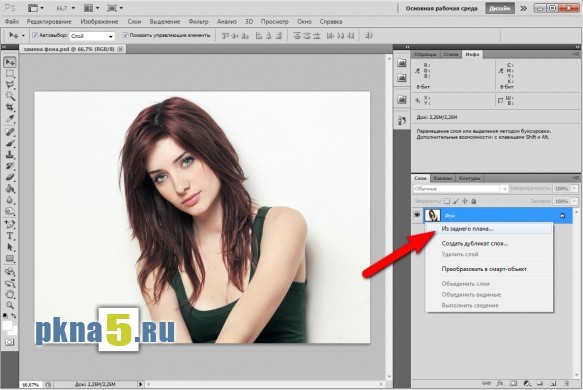583x390 pixels.
Task: Select the Zoom tool in the toolbox
Action: coord(10,305)
